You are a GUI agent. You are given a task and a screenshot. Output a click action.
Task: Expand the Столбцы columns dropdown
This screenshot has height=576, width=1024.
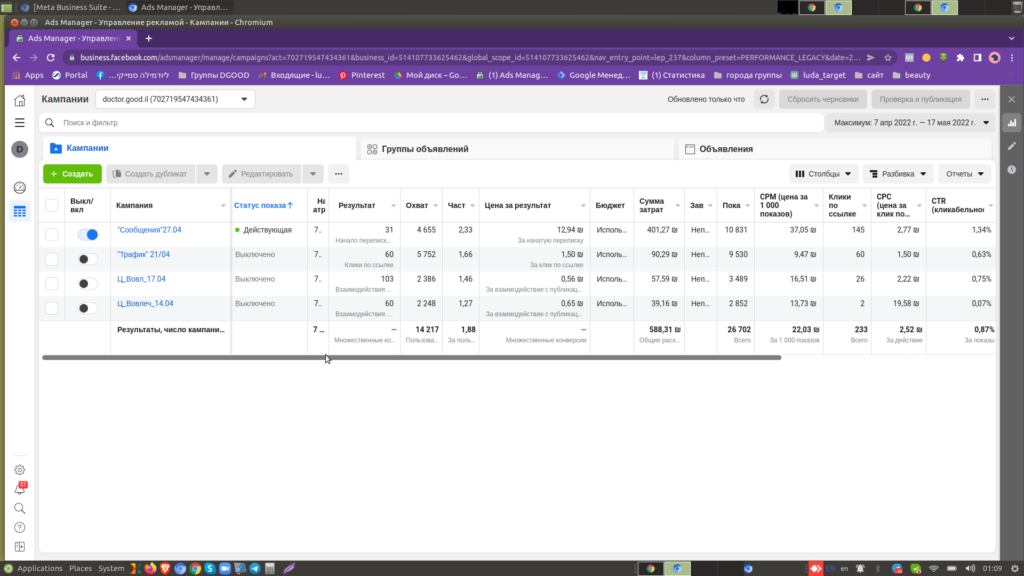823,173
